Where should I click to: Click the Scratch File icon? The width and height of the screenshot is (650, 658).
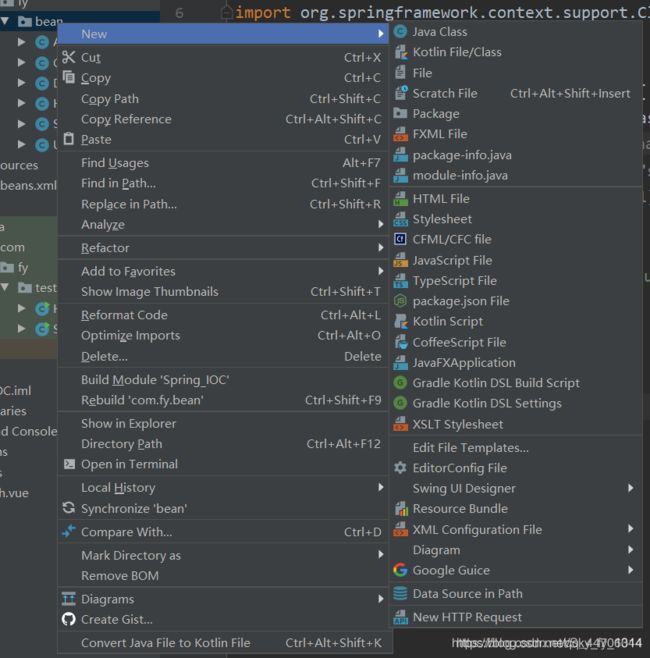click(401, 93)
